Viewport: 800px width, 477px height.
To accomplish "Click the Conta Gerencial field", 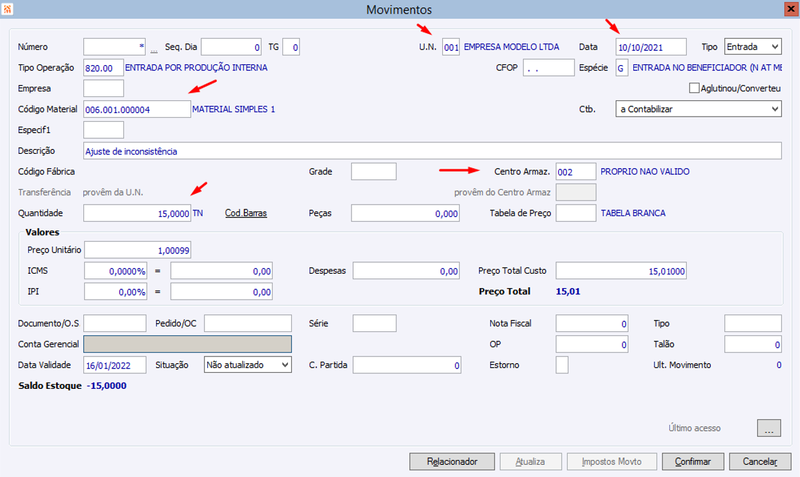I will click(188, 344).
